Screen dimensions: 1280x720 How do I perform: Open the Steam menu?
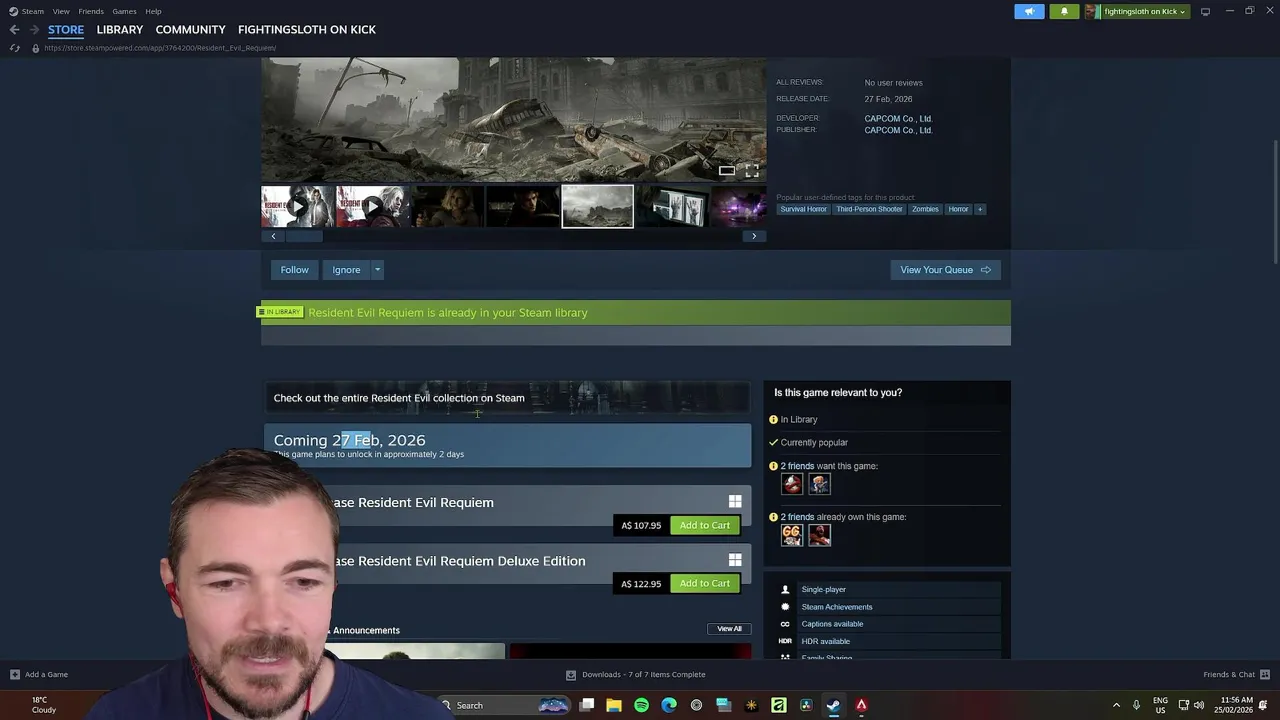[27, 11]
